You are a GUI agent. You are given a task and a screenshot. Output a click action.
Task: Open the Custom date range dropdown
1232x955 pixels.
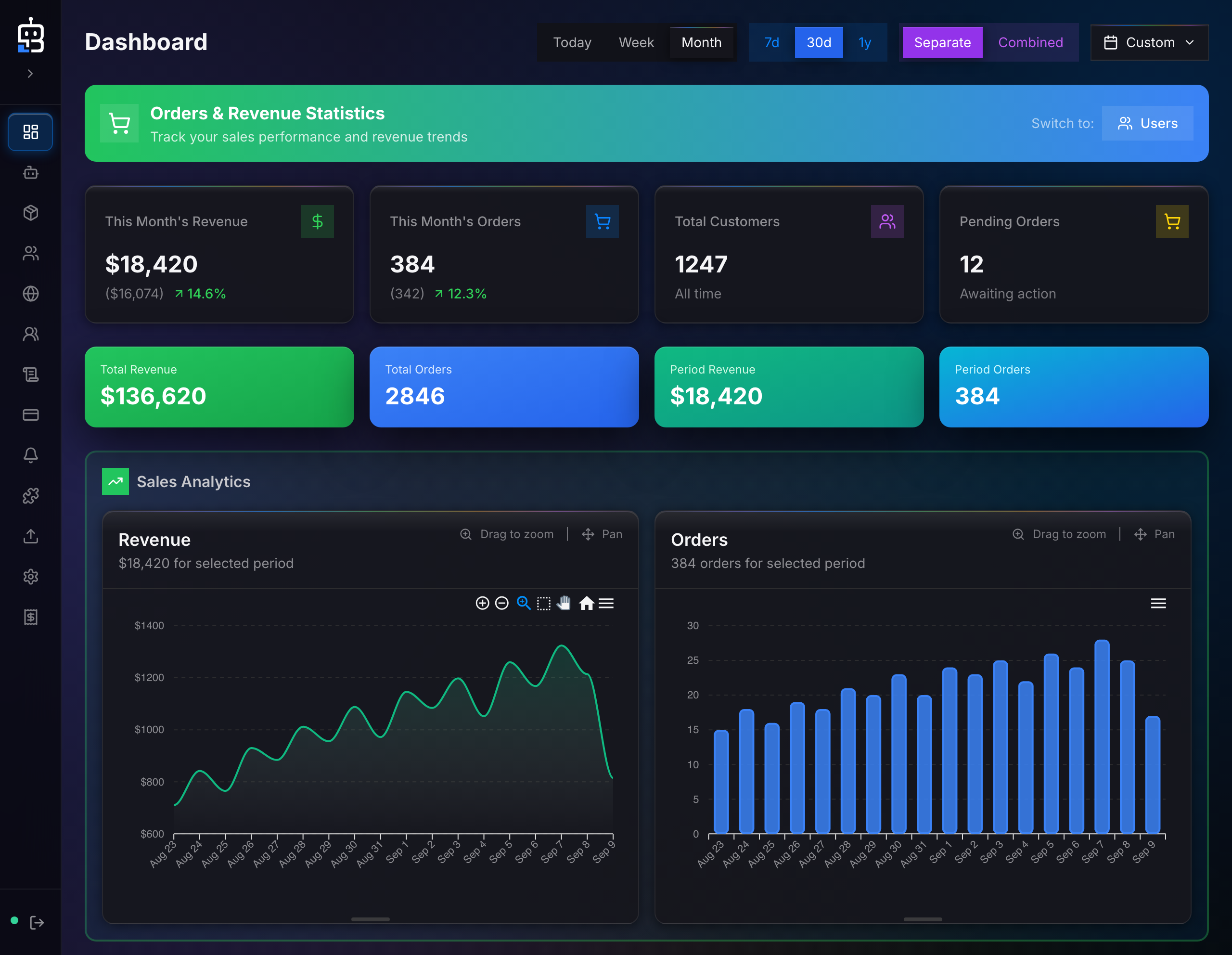1149,42
